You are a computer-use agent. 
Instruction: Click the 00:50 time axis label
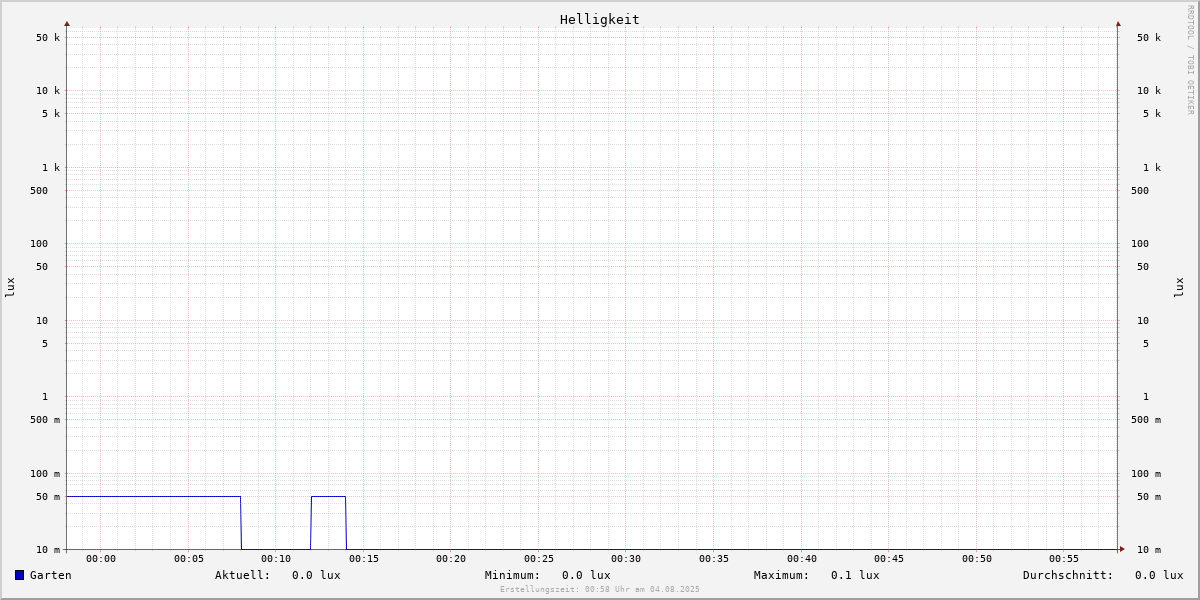pyautogui.click(x=977, y=559)
